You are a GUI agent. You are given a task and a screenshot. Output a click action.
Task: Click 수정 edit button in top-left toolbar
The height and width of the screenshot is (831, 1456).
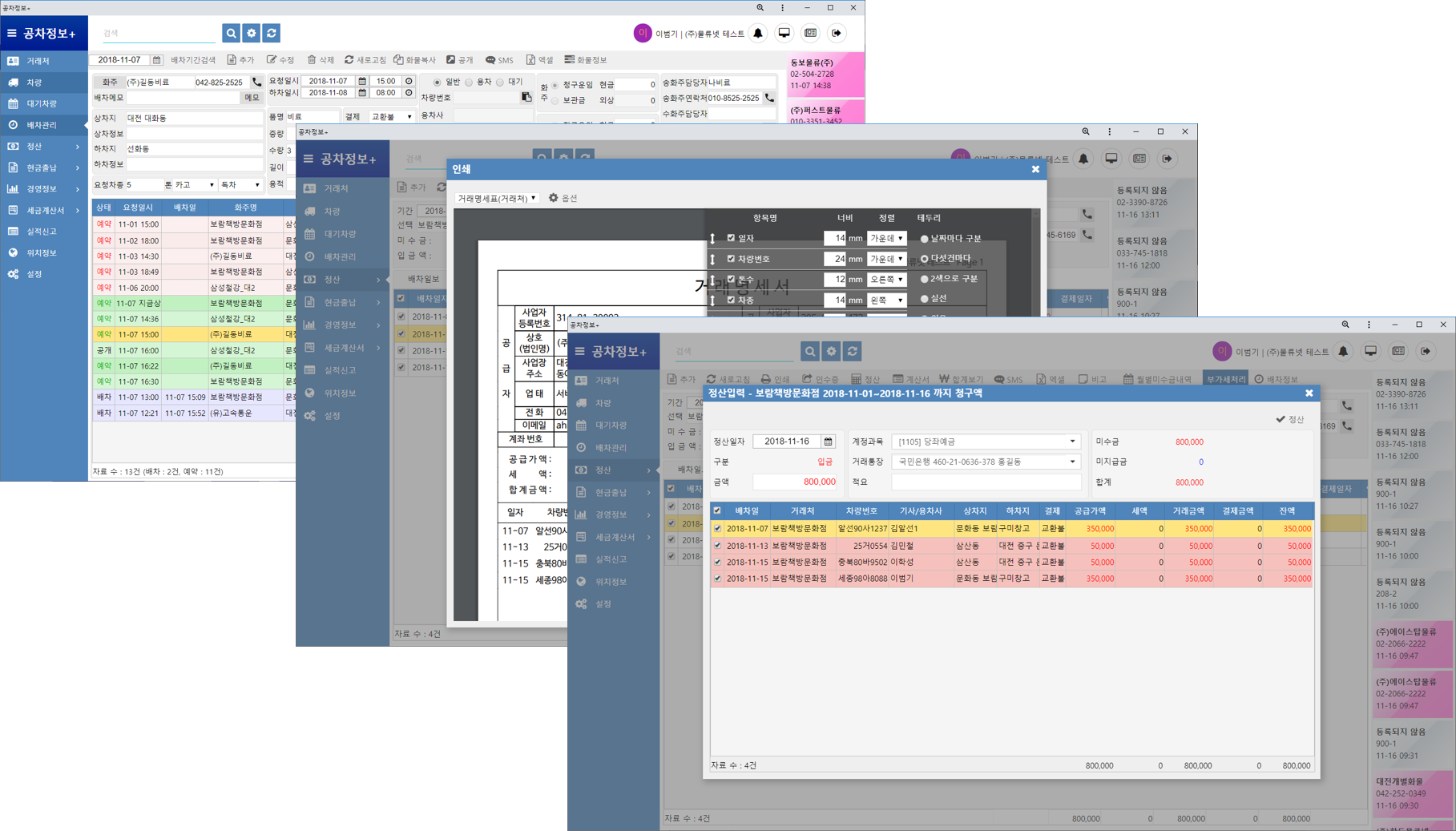[280, 60]
